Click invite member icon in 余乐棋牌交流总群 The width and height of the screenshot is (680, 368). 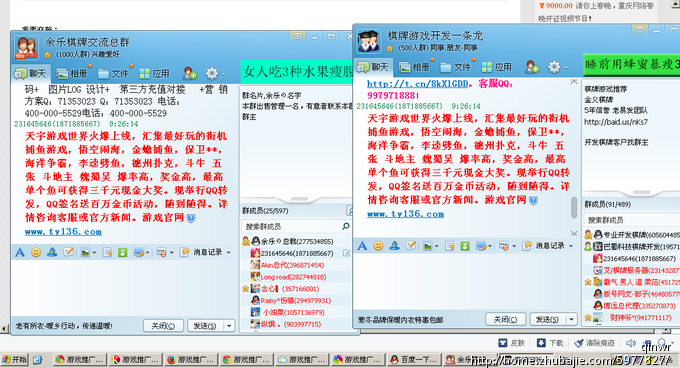point(190,73)
